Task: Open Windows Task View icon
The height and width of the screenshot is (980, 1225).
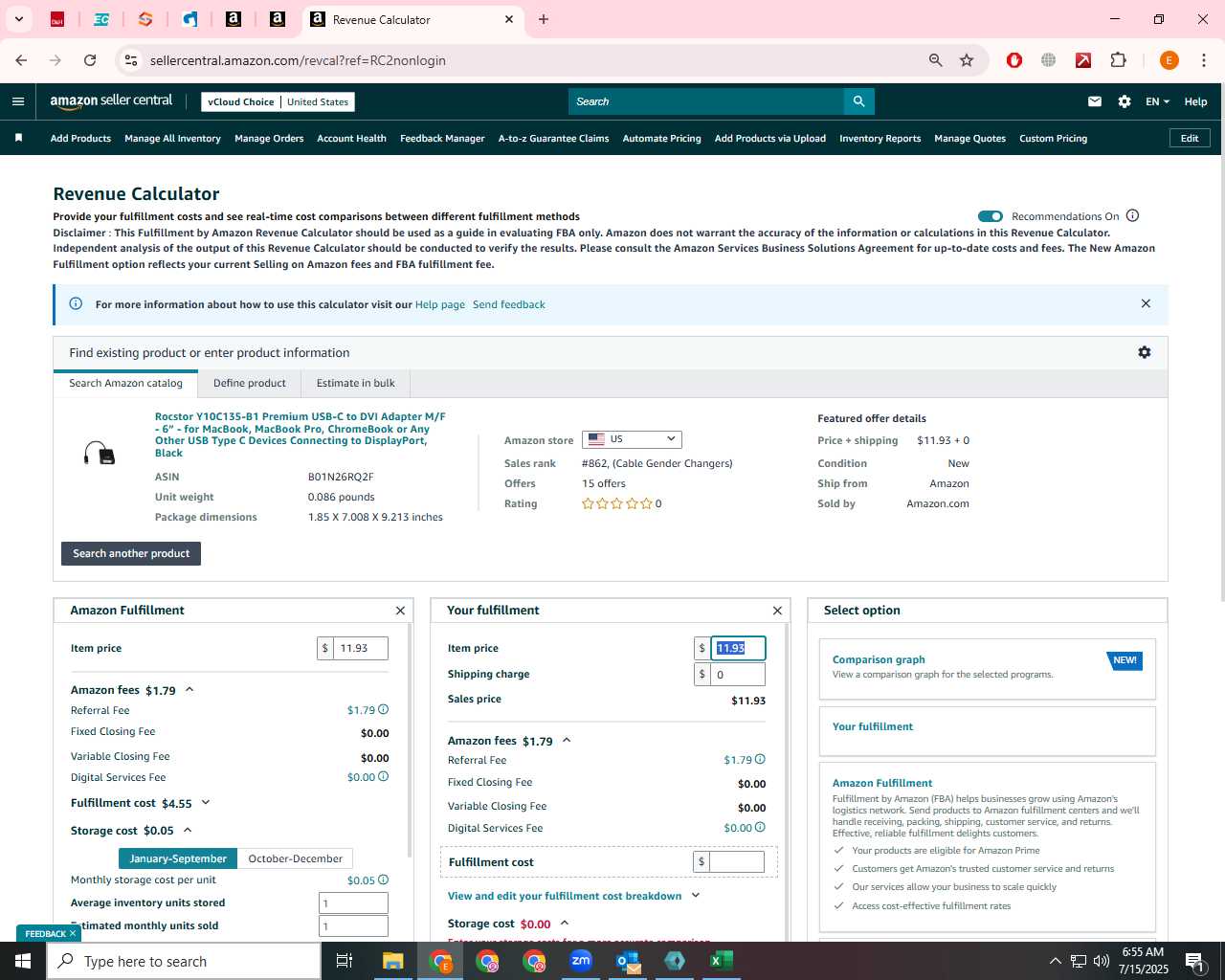Action: click(345, 961)
